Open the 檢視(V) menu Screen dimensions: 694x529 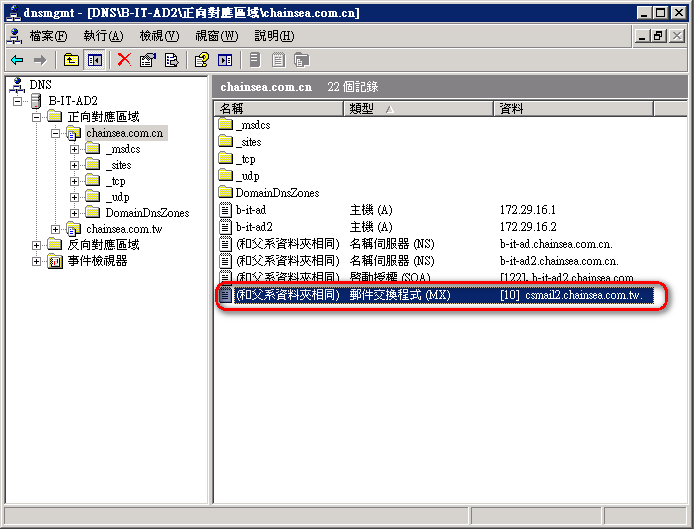pyautogui.click(x=159, y=36)
